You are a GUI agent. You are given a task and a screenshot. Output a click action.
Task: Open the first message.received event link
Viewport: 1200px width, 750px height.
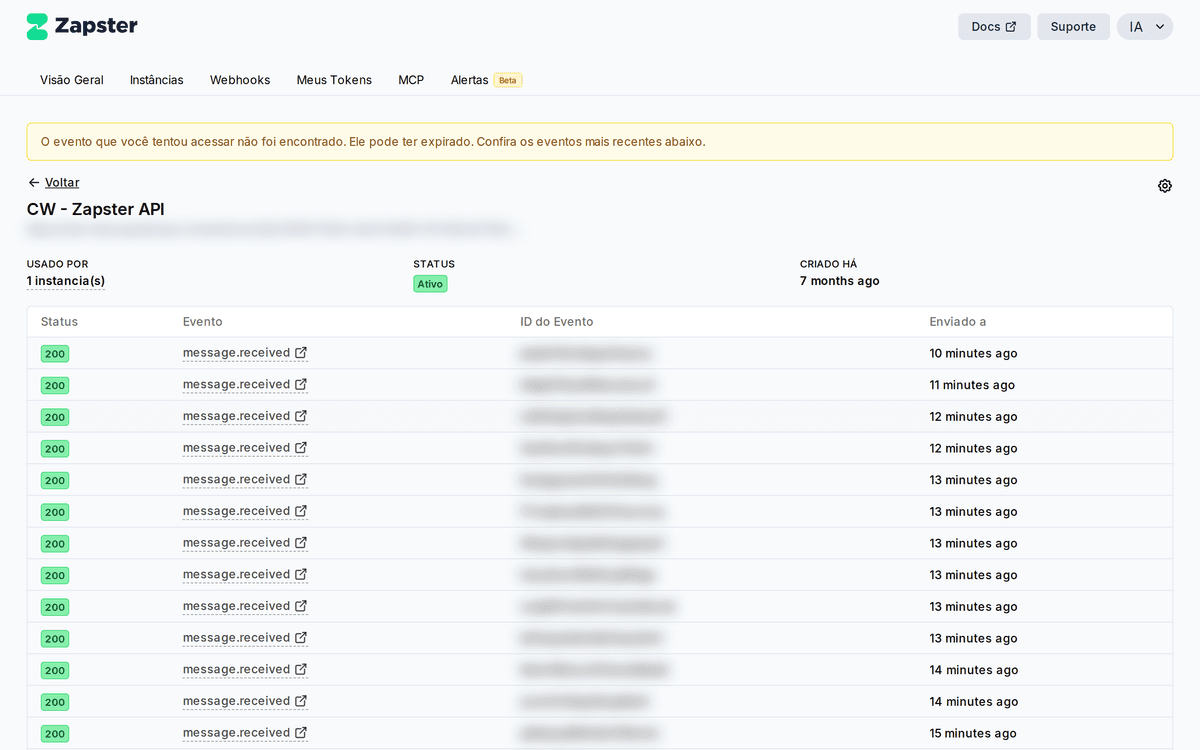click(237, 352)
